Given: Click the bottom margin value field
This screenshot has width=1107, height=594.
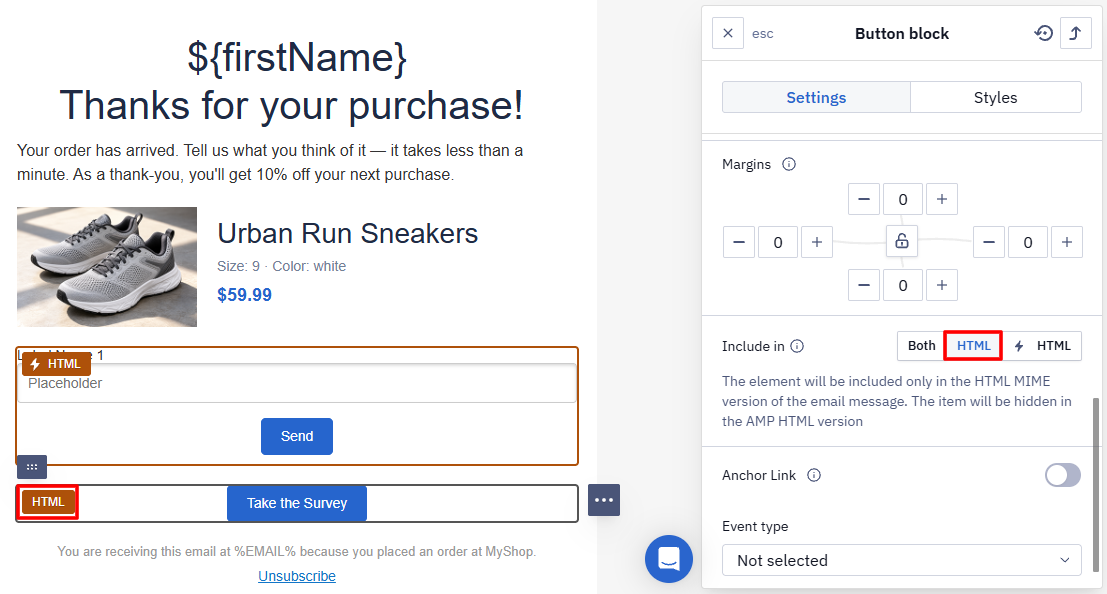Looking at the screenshot, I should (903, 285).
